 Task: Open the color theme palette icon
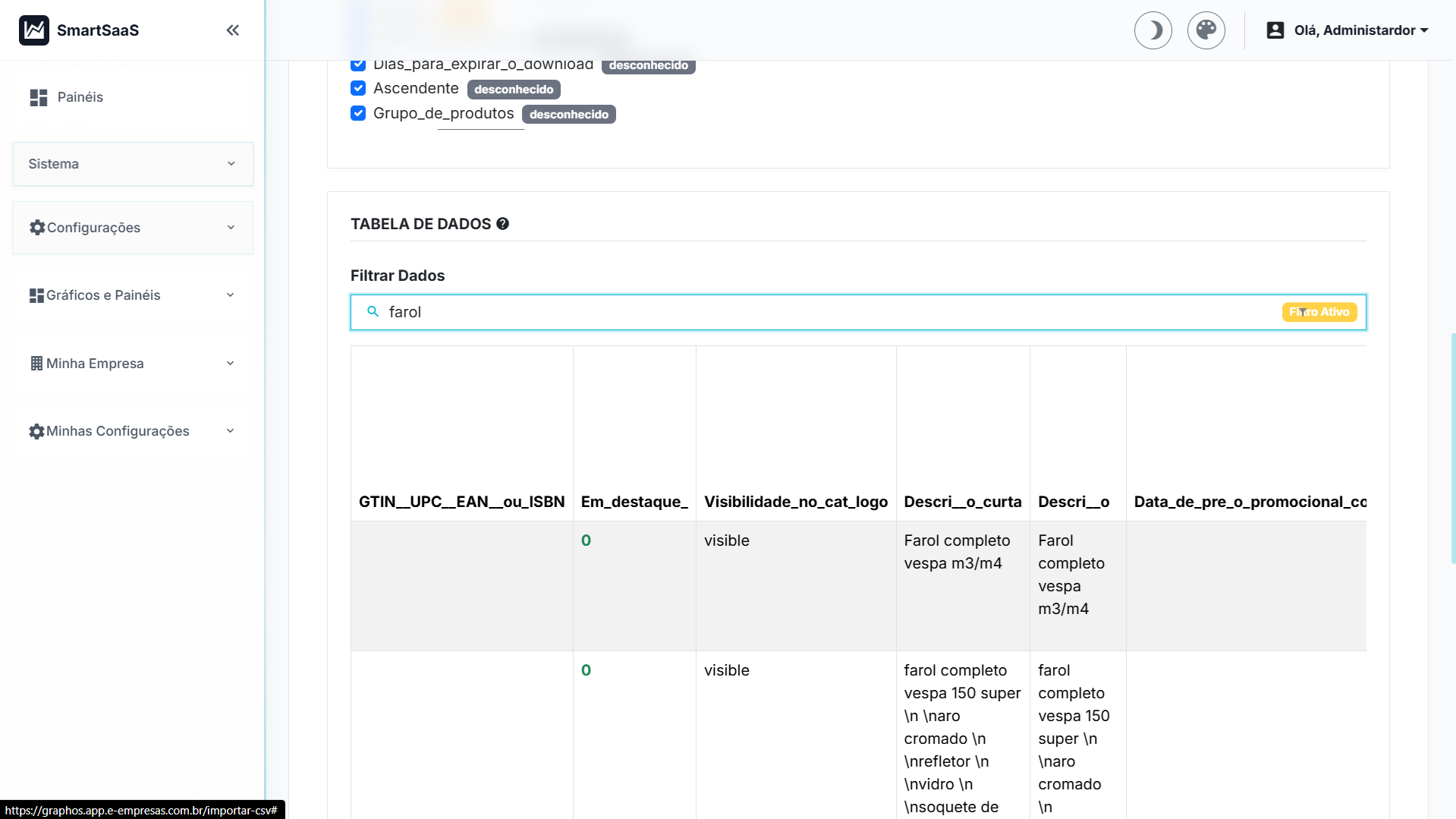coord(1206,30)
